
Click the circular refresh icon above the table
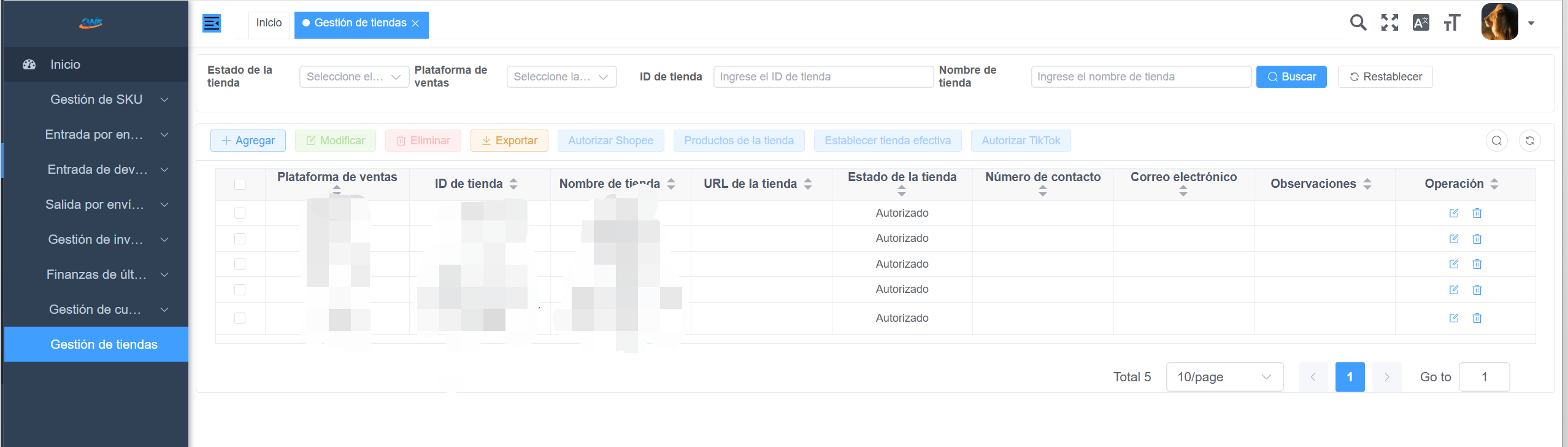point(1529,141)
